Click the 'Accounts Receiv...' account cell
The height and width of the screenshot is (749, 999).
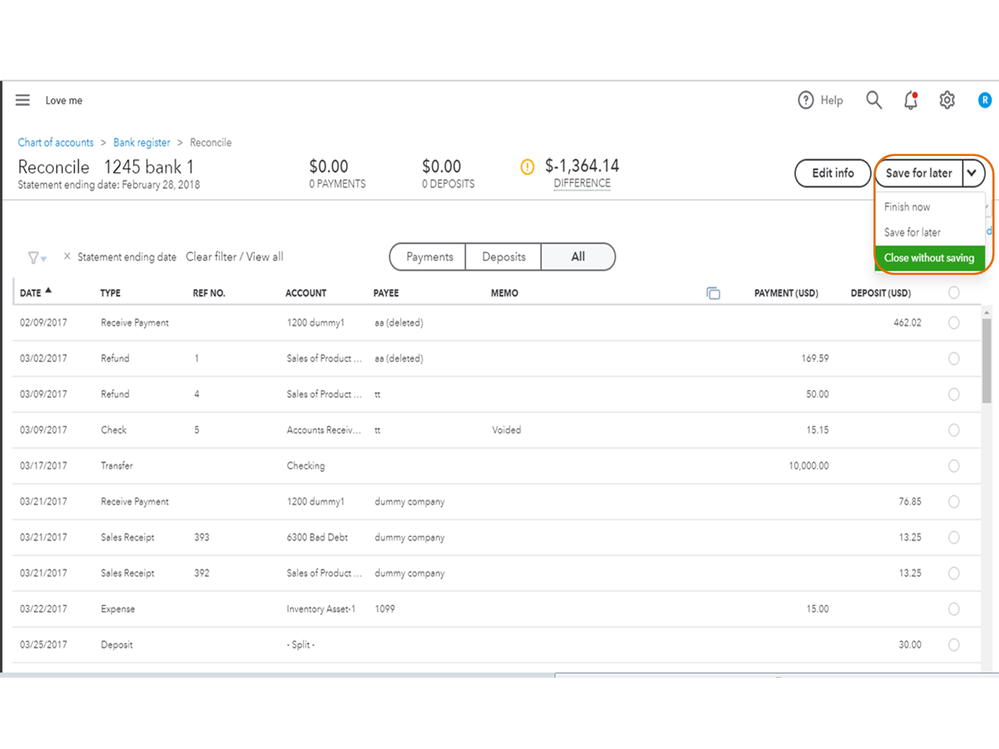324,430
